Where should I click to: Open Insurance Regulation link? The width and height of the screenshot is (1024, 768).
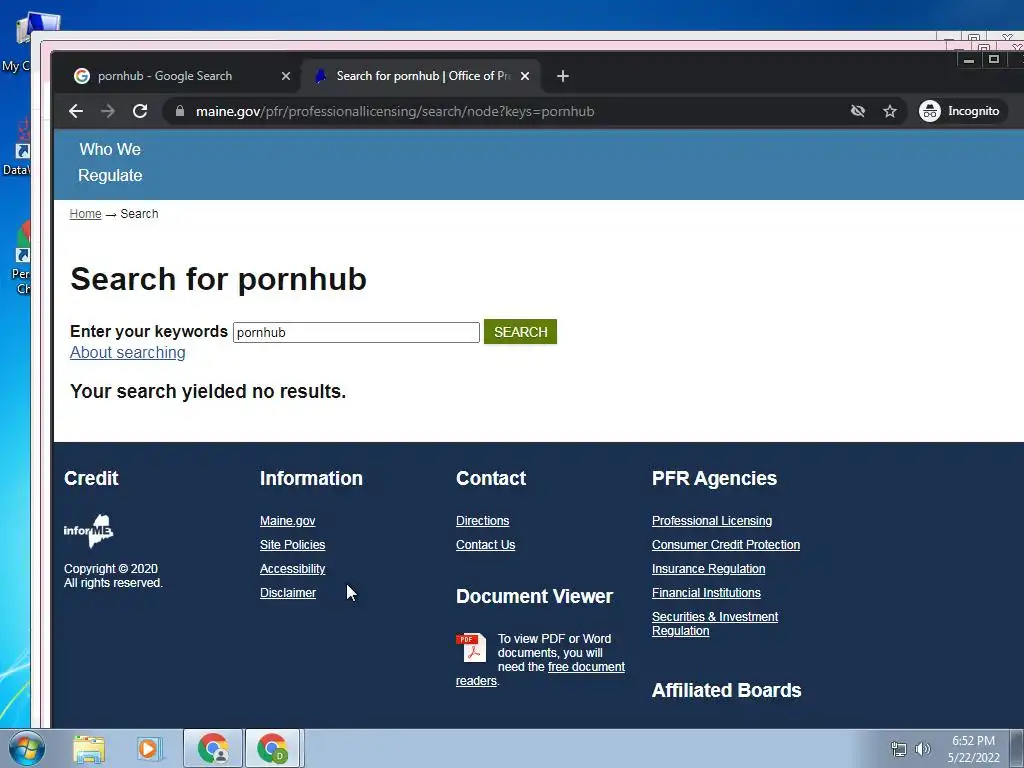(708, 569)
